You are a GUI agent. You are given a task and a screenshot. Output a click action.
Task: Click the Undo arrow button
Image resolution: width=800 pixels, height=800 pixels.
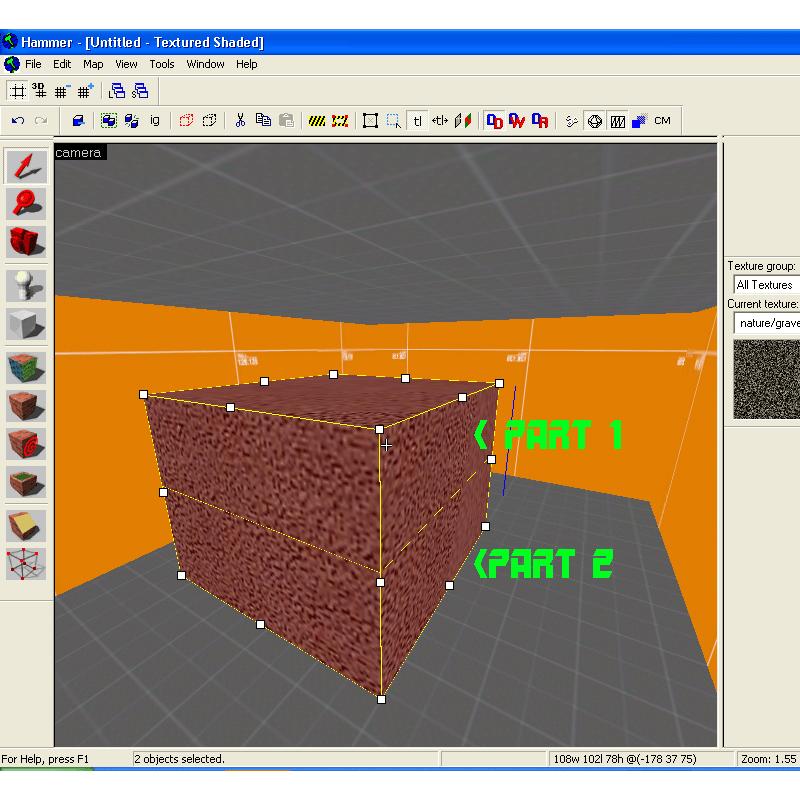click(18, 121)
